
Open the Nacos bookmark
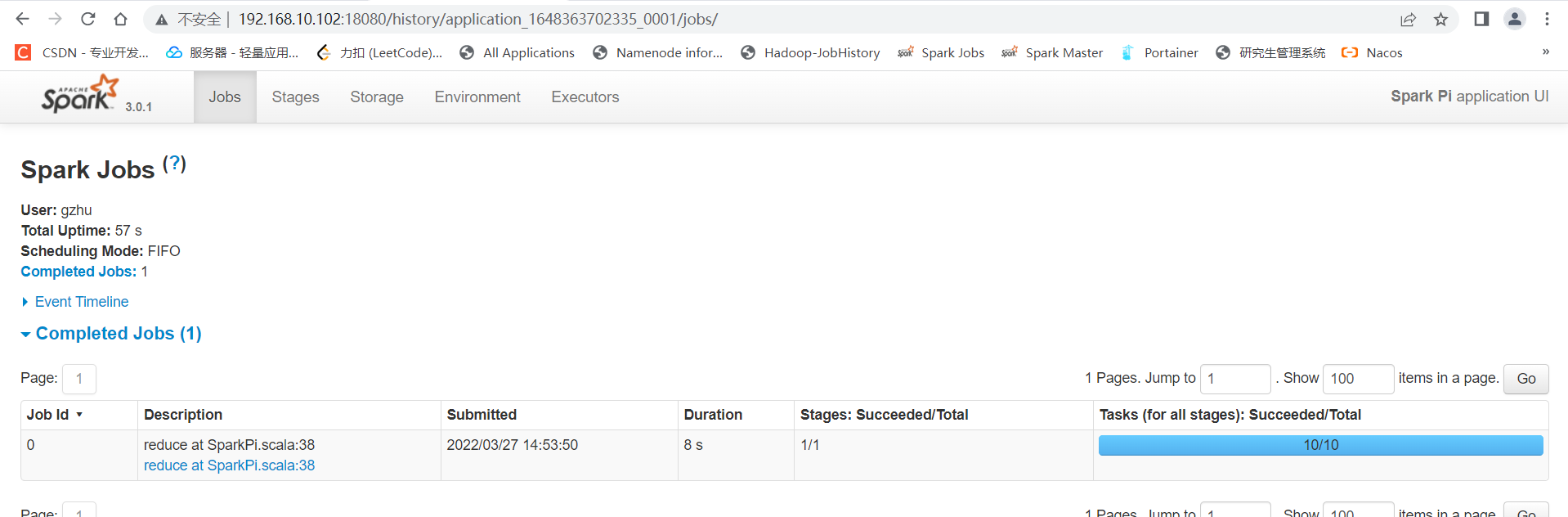pyautogui.click(x=1372, y=52)
